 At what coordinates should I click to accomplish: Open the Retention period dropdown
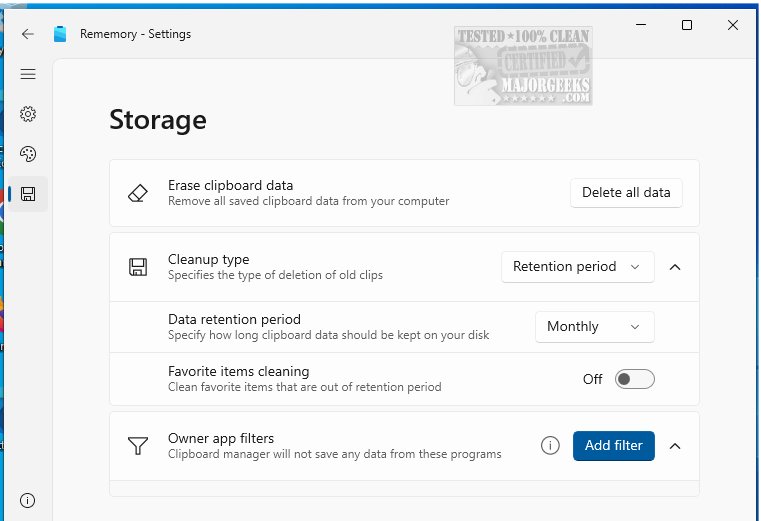click(577, 267)
